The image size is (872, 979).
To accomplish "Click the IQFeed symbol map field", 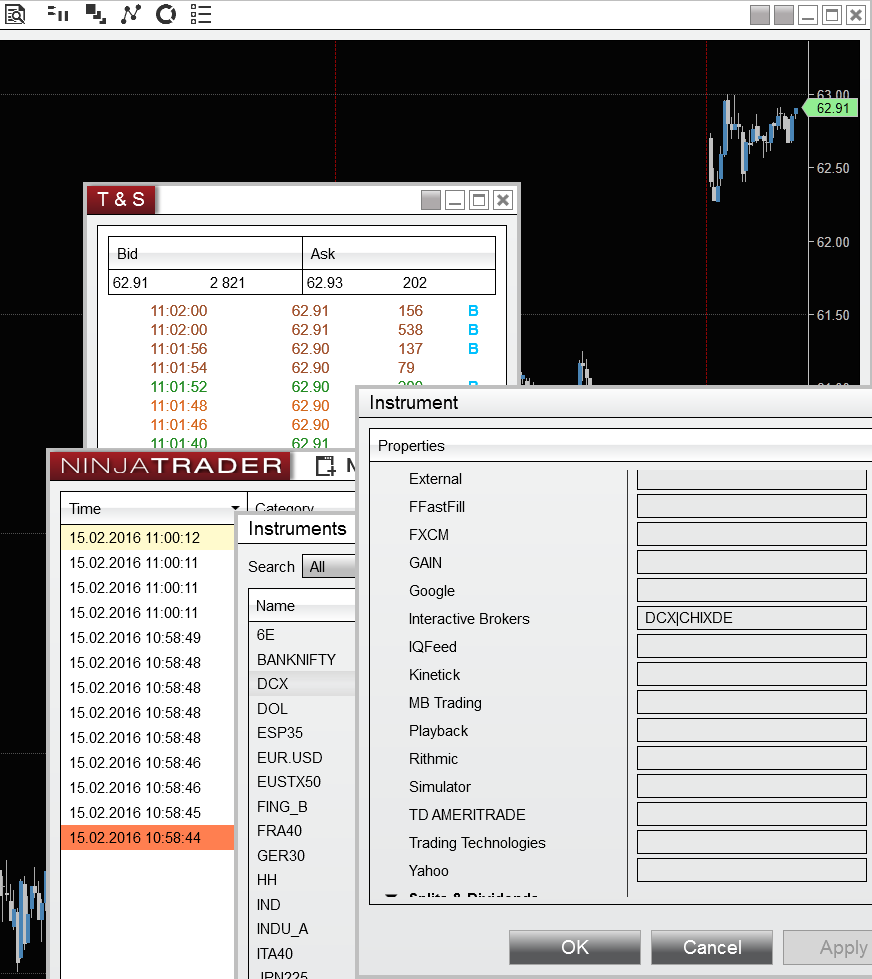I will tap(752, 646).
